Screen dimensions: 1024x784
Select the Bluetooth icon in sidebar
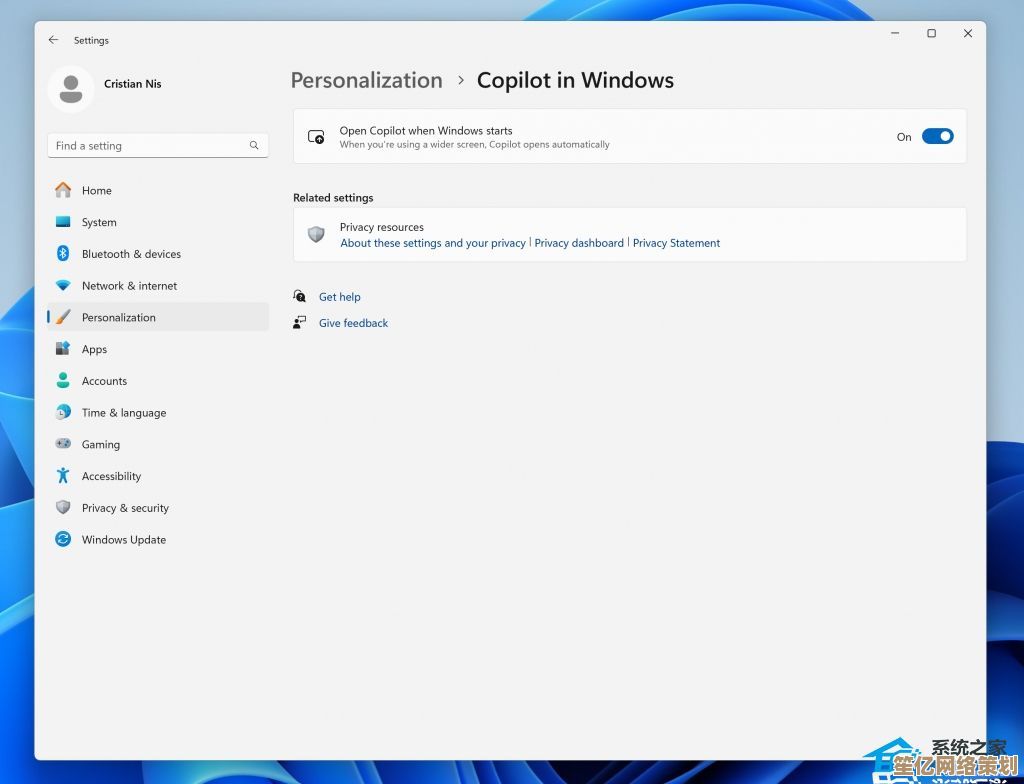pos(63,253)
